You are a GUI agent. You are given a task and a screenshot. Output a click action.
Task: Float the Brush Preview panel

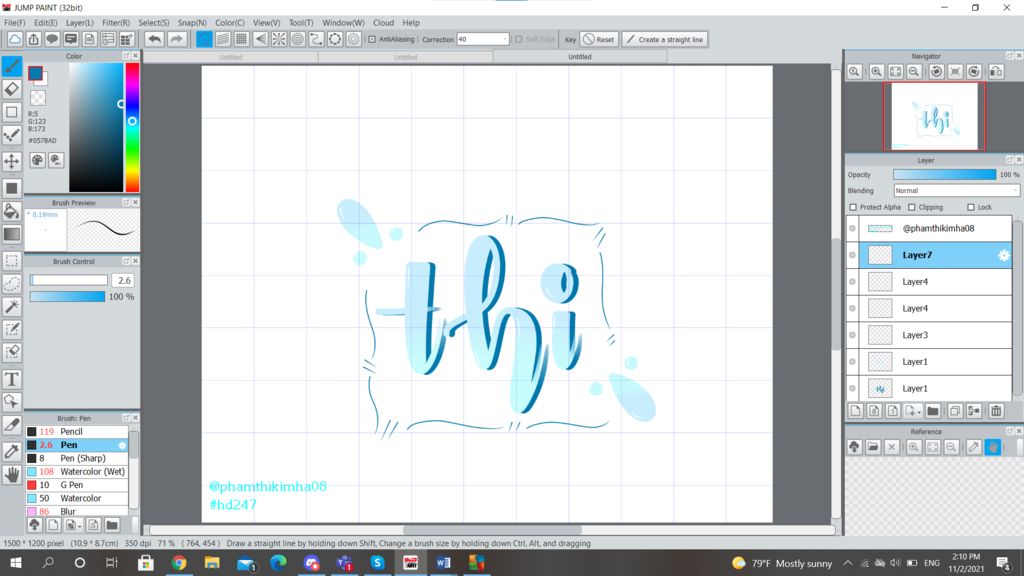coord(126,202)
